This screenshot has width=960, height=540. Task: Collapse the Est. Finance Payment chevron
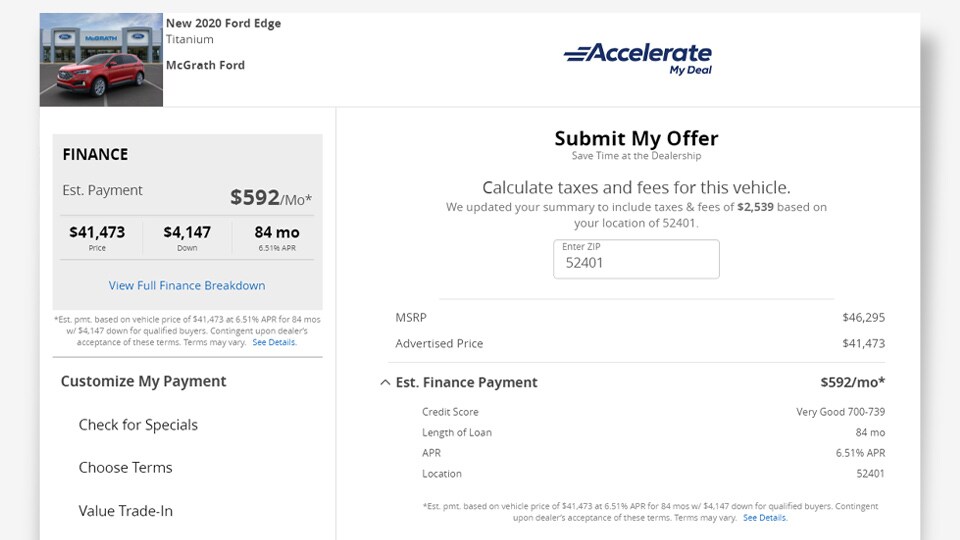[x=385, y=383]
